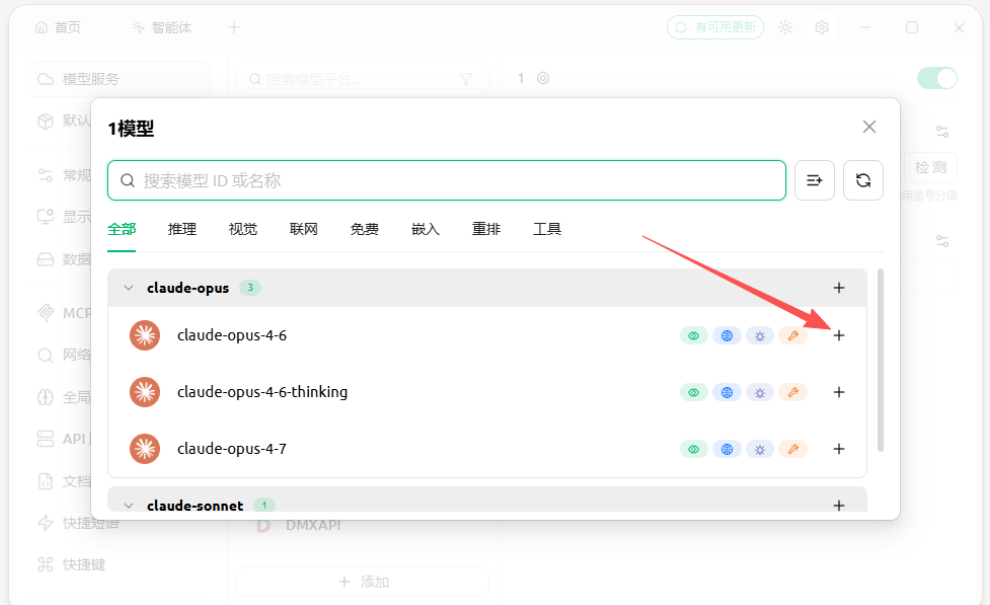The height and width of the screenshot is (605, 990).
Task: Add a new tab with plus icon
Action: point(234,28)
